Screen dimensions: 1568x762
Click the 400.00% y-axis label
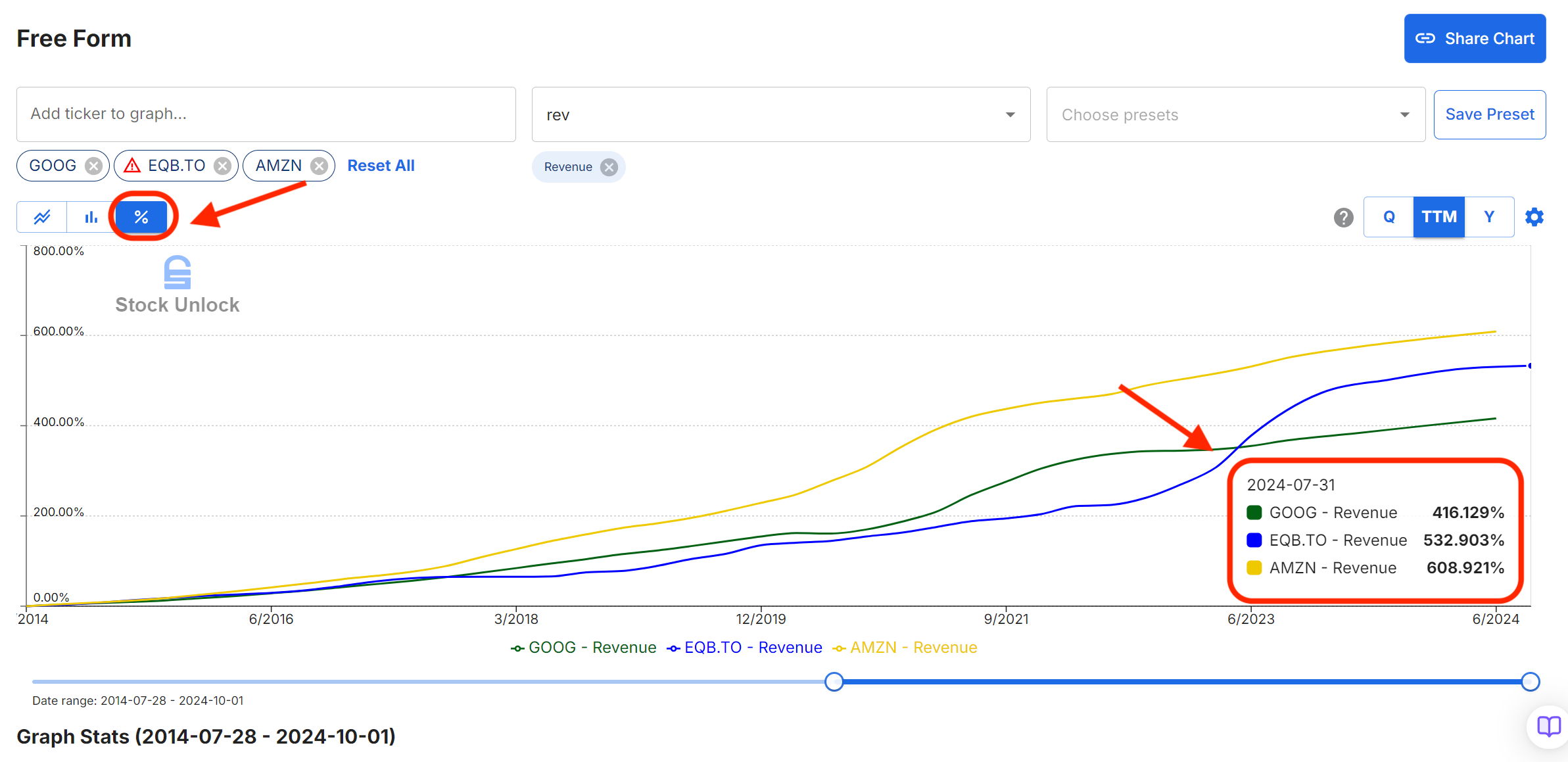point(59,422)
